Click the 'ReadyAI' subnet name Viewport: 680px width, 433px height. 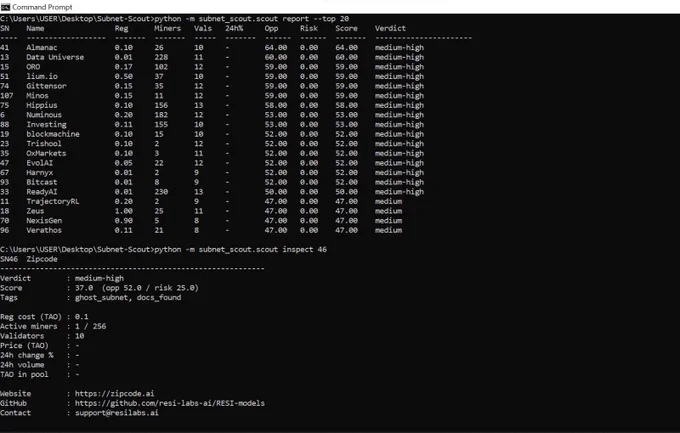[x=42, y=192]
